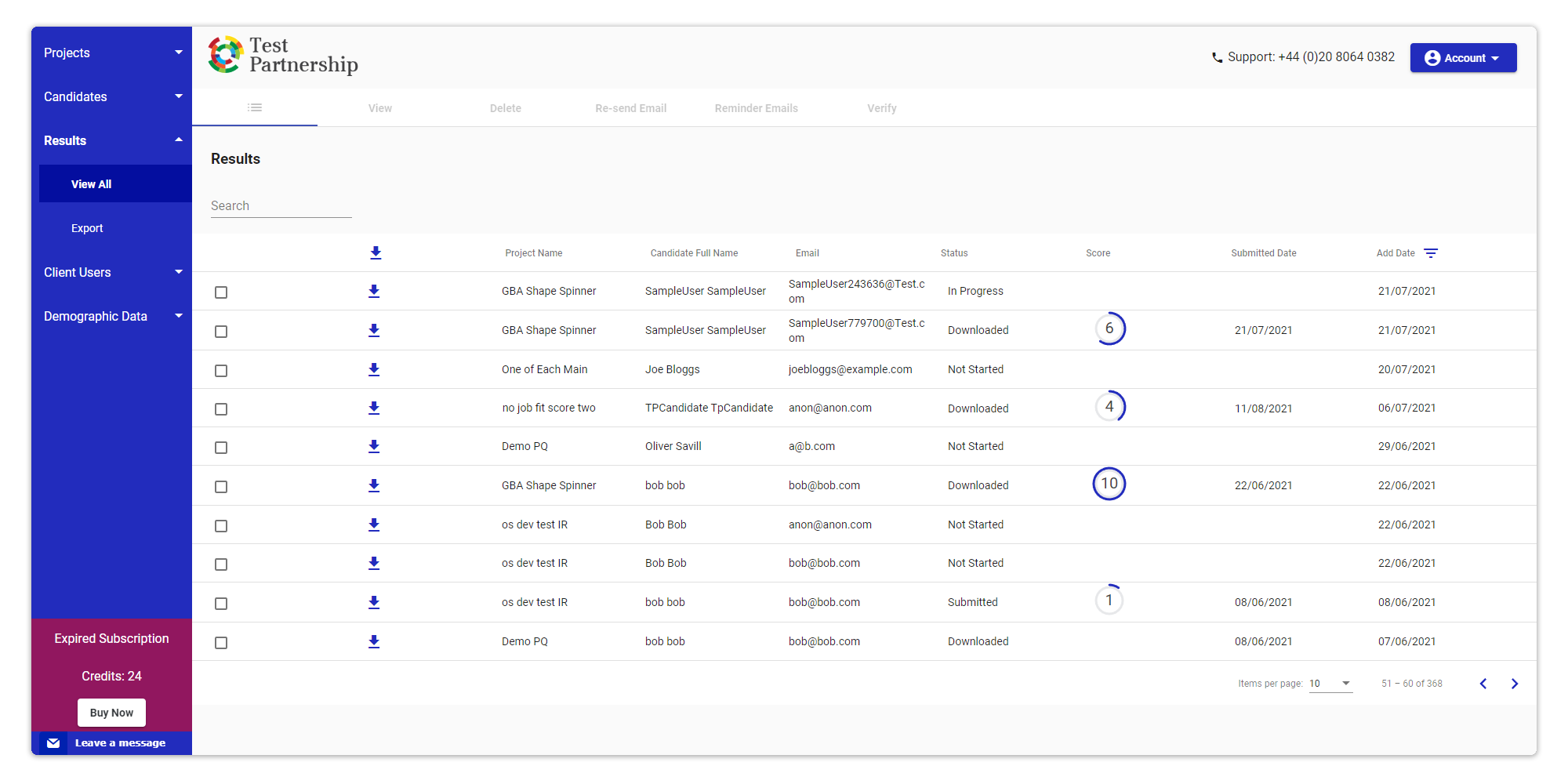Expand the Demographic Data sidebar menu
The height and width of the screenshot is (784, 1568).
point(111,316)
